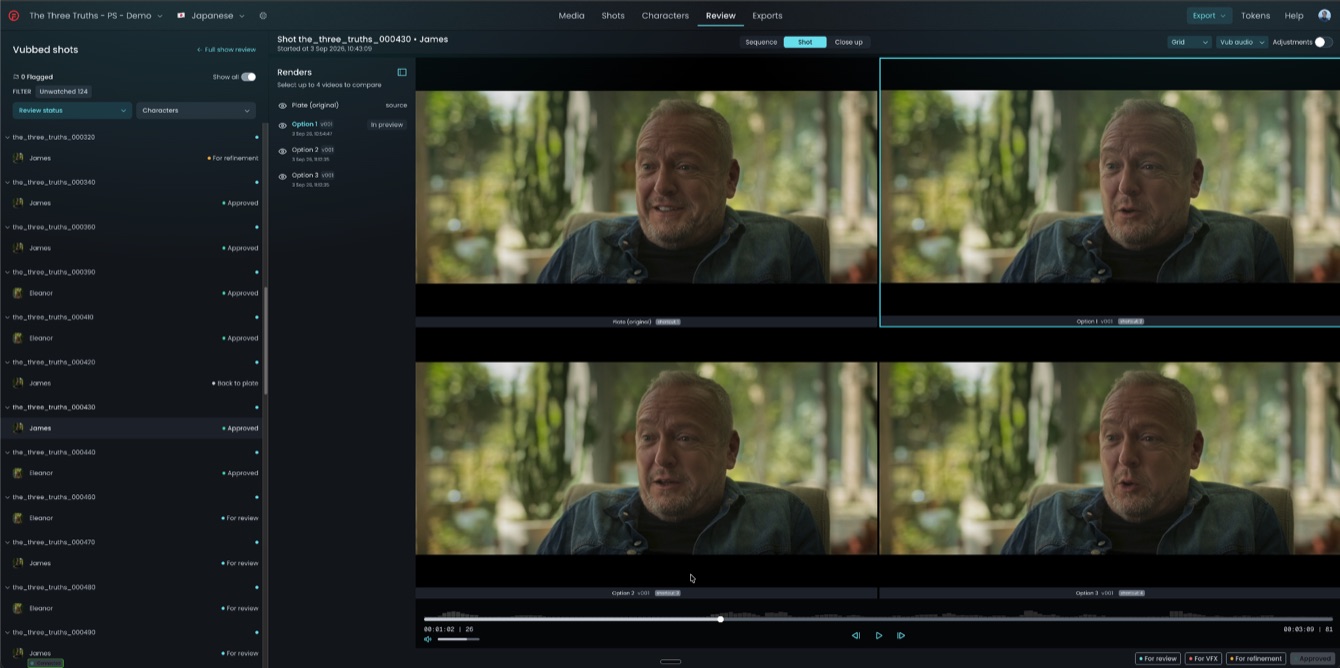
Task: Open the Export dropdown button
Action: (1208, 16)
